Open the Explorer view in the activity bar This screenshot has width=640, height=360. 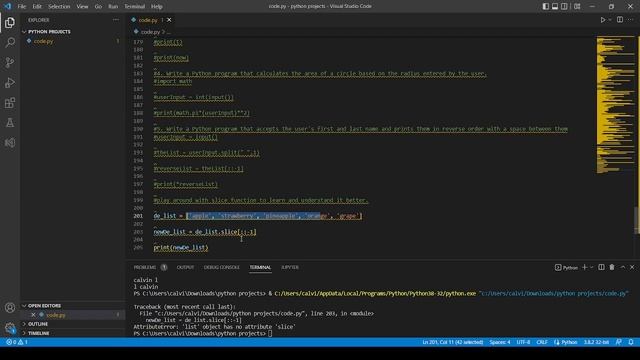10,22
